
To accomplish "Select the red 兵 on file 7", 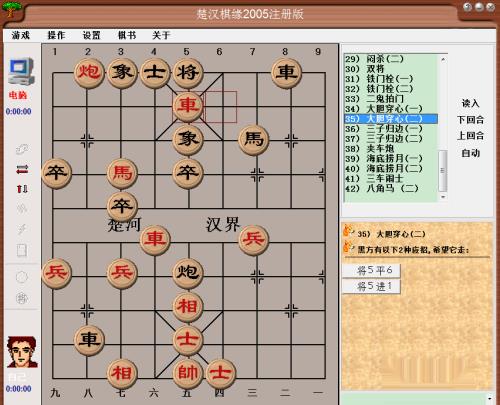I will (x=254, y=240).
